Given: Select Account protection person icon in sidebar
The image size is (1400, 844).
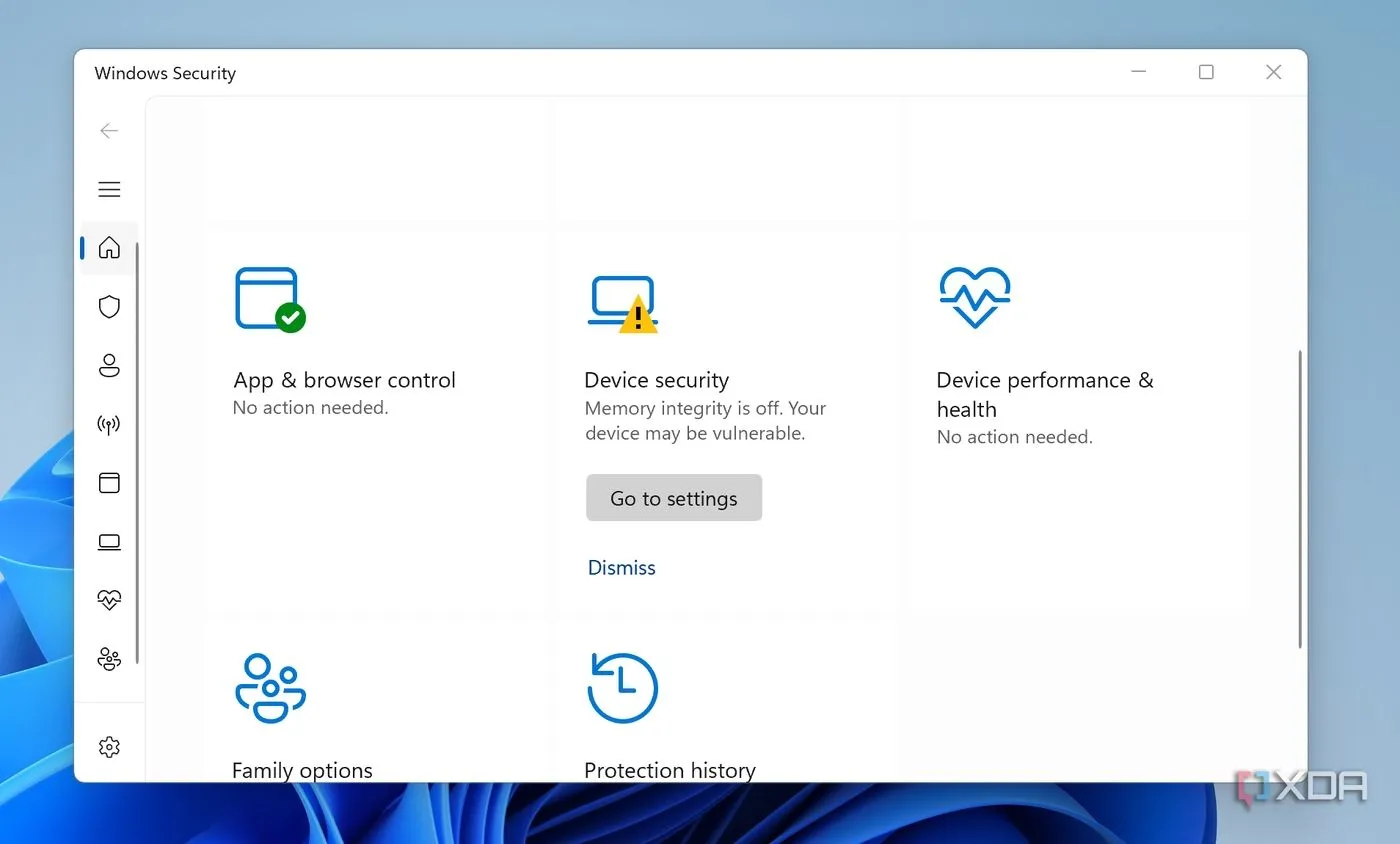Looking at the screenshot, I should click(109, 366).
